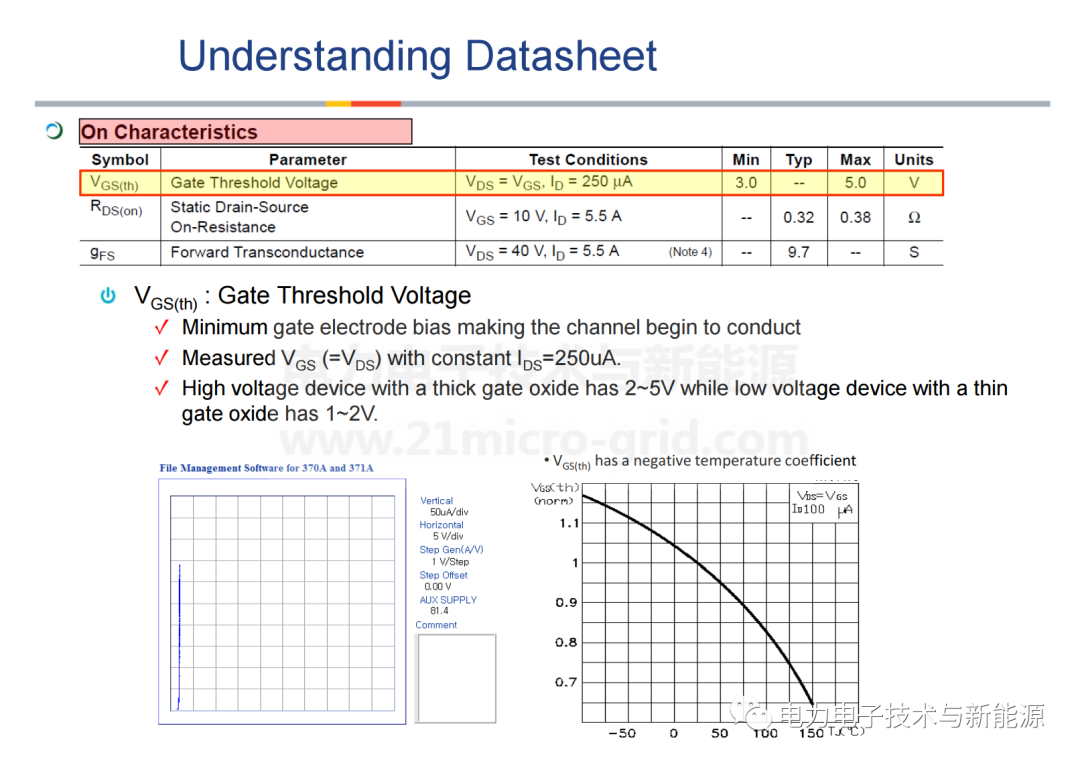This screenshot has height=763, width=1080.
Task: Click the blue trace on curve tracer plot
Action: [179, 637]
